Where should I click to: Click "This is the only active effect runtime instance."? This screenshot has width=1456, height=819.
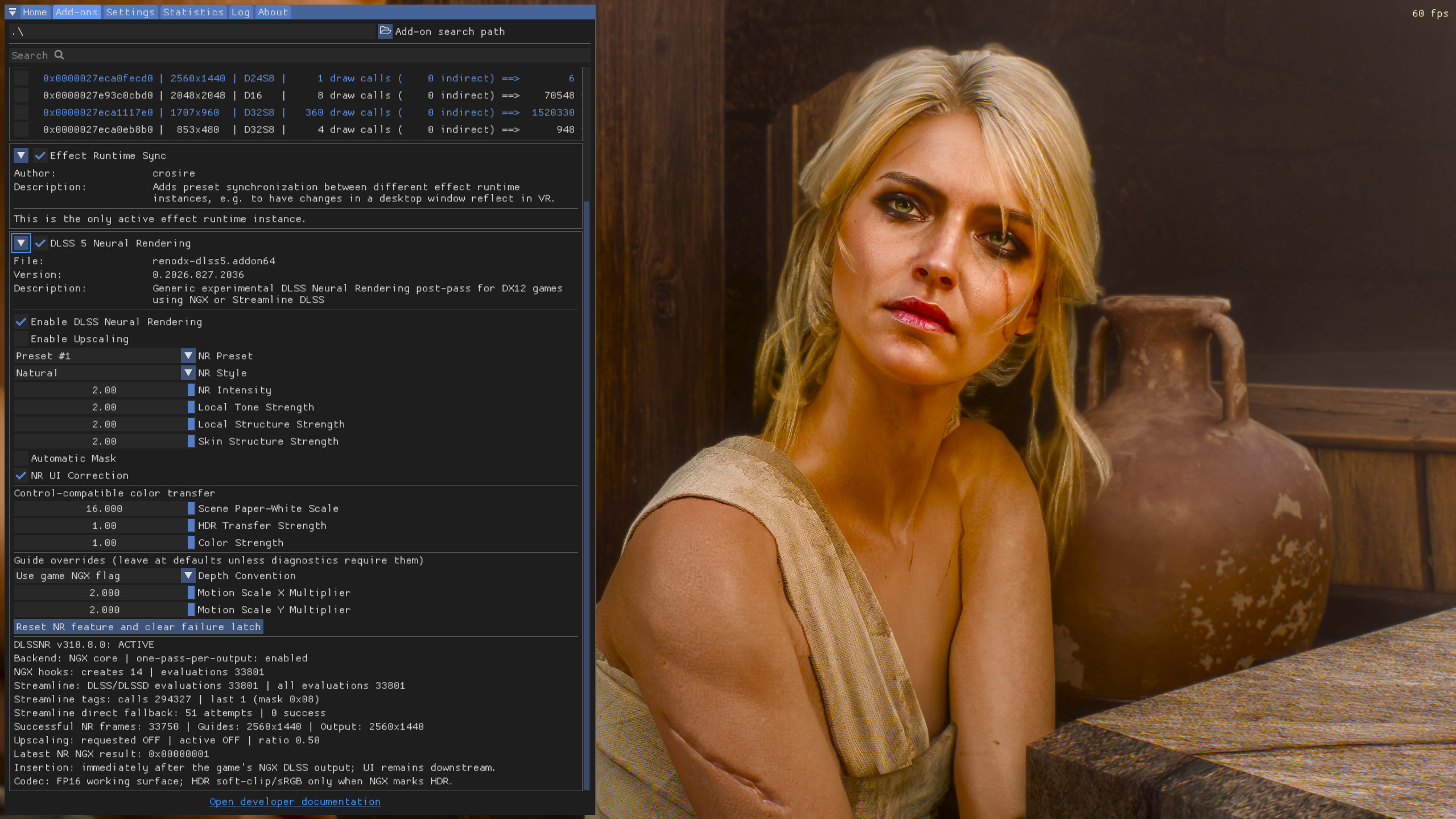(x=160, y=219)
